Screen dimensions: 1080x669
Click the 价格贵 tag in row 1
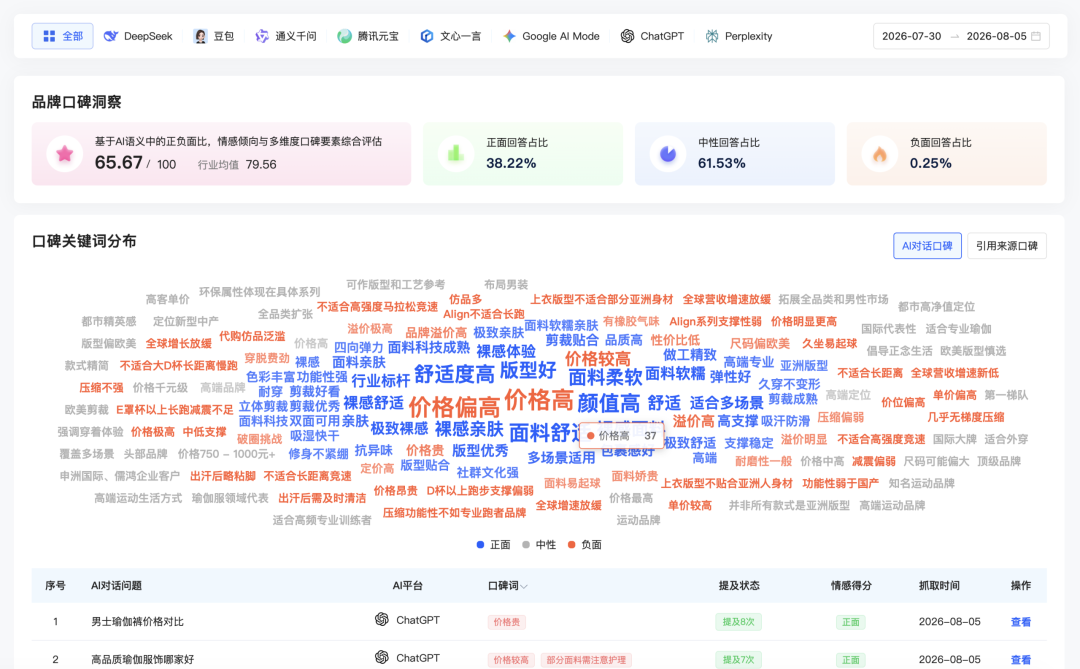pyautogui.click(x=506, y=622)
